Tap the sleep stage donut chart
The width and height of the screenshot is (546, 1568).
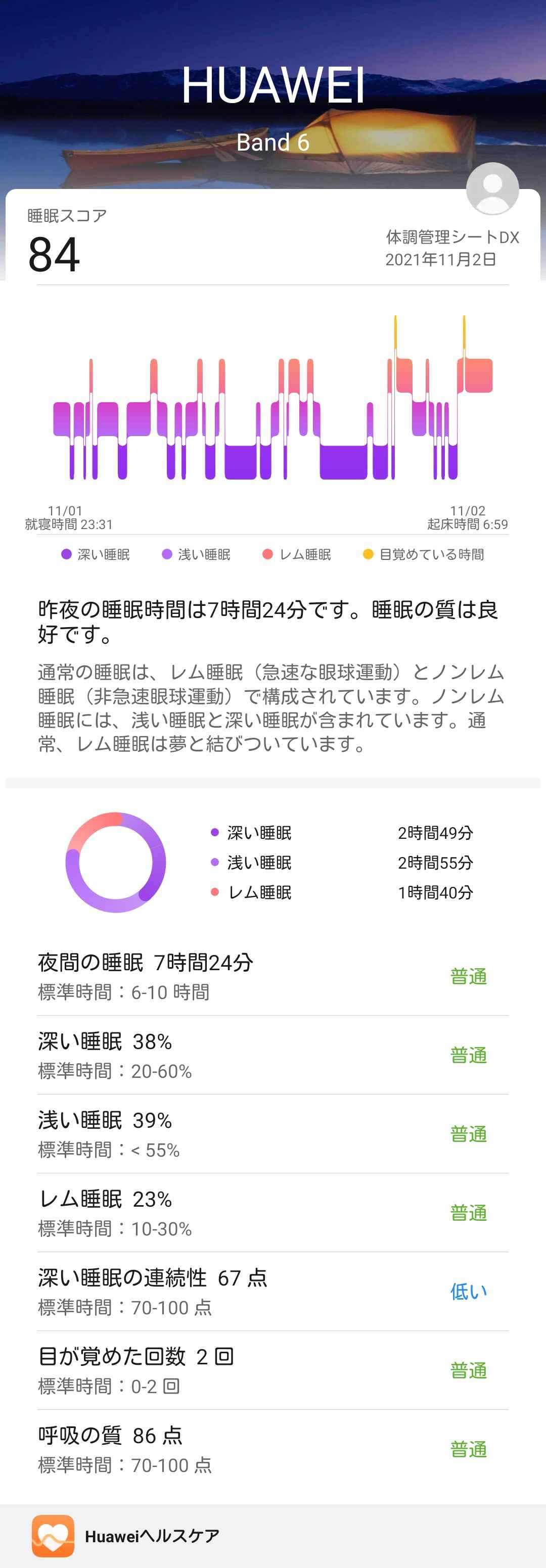pos(116,862)
